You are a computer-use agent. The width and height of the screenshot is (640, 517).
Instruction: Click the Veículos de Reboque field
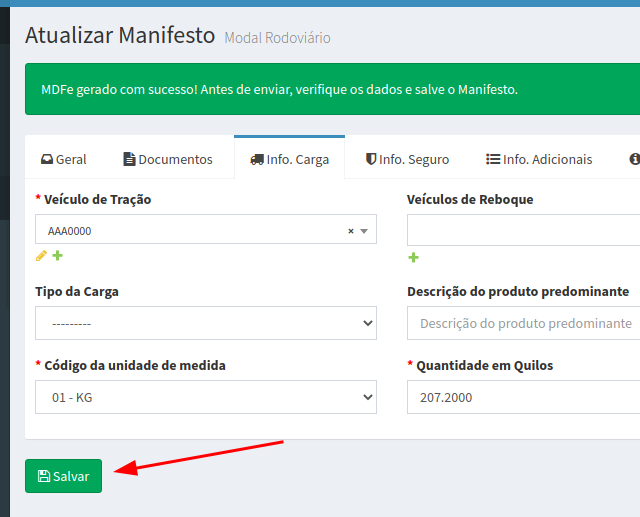click(523, 230)
